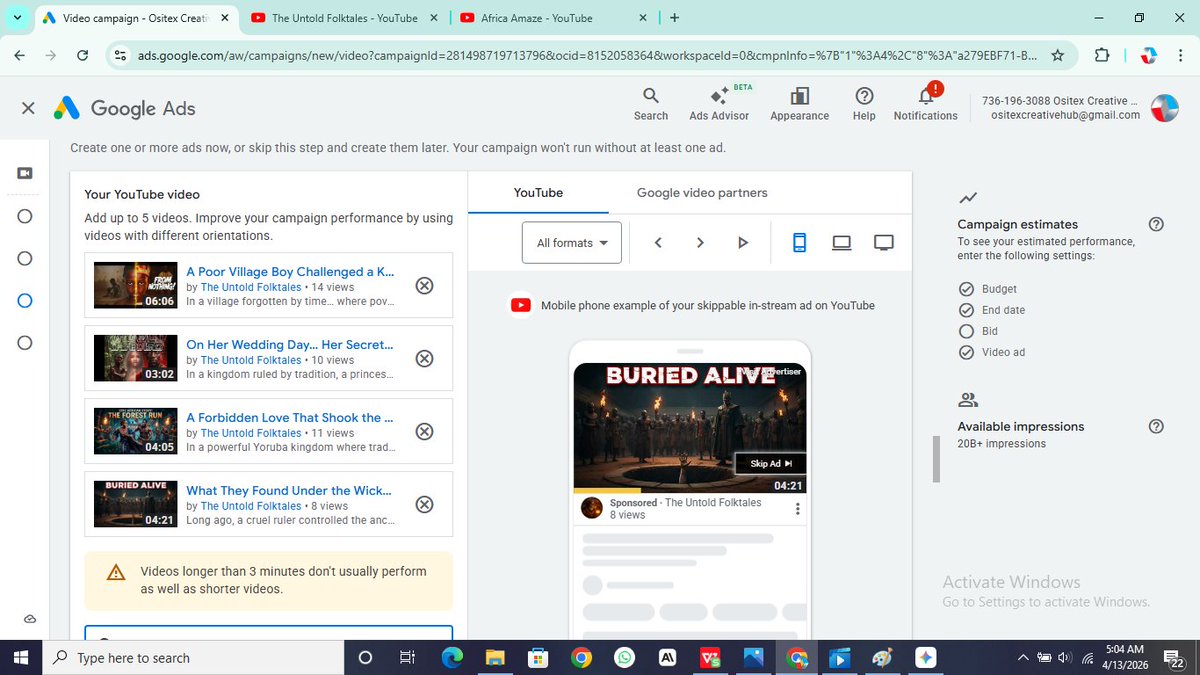Select the highlighted blue step circle
Screen dimensions: 1200x675
click(26, 300)
